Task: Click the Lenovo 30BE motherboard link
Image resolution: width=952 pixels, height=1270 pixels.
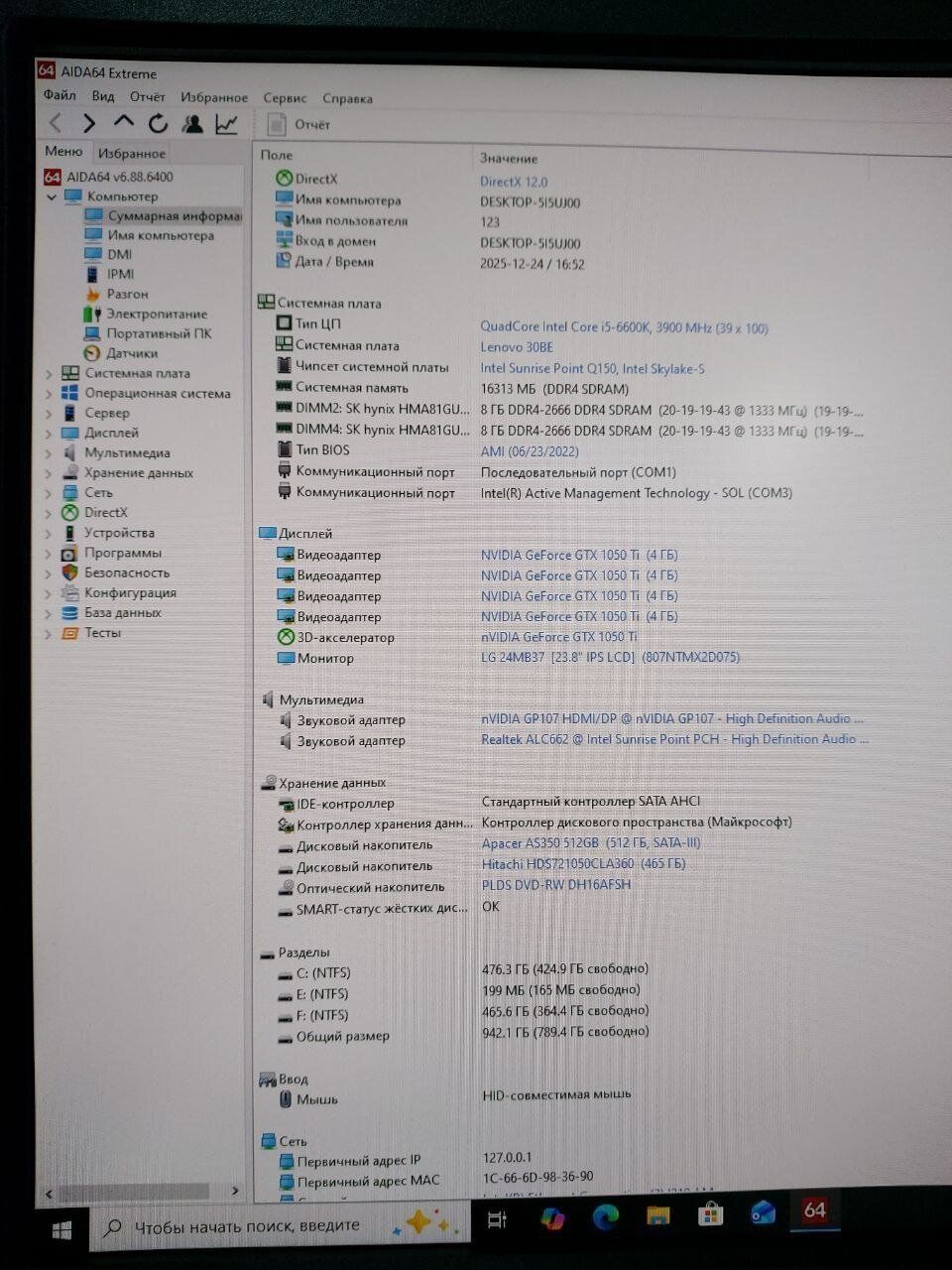Action: (x=517, y=347)
